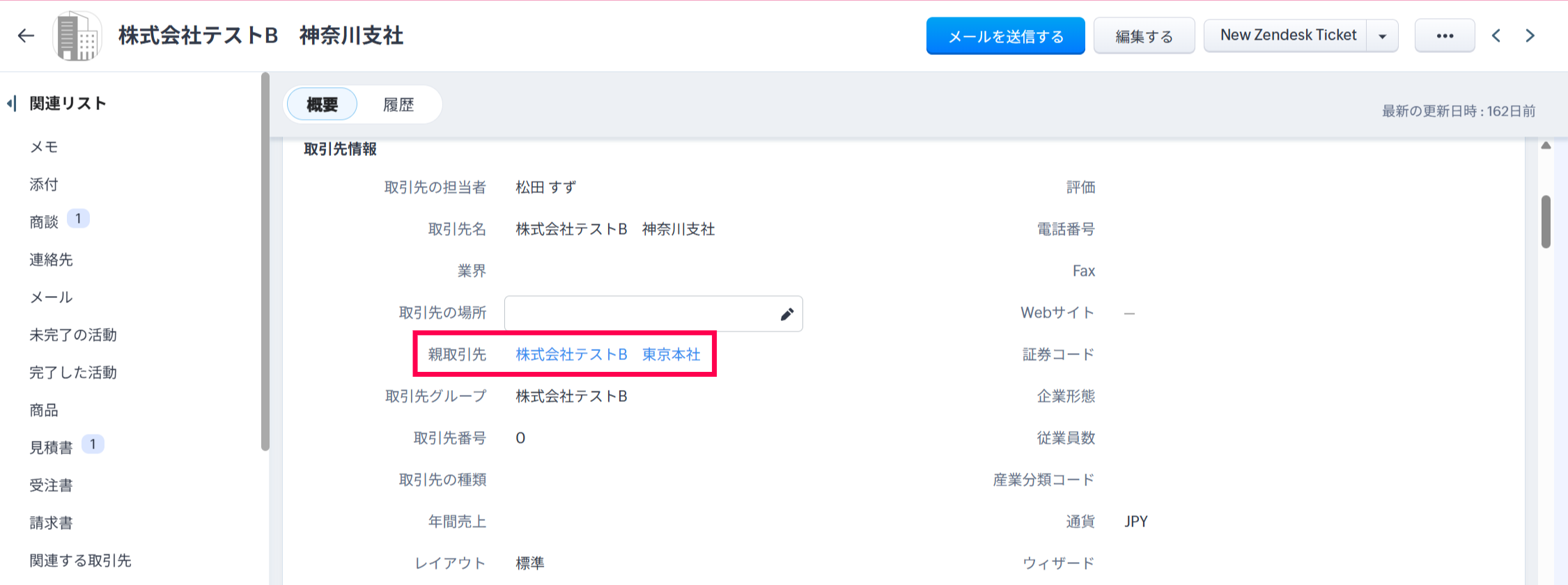Screen dimensions: 1568x585
Task: Click the メールを送信する button
Action: click(1005, 36)
